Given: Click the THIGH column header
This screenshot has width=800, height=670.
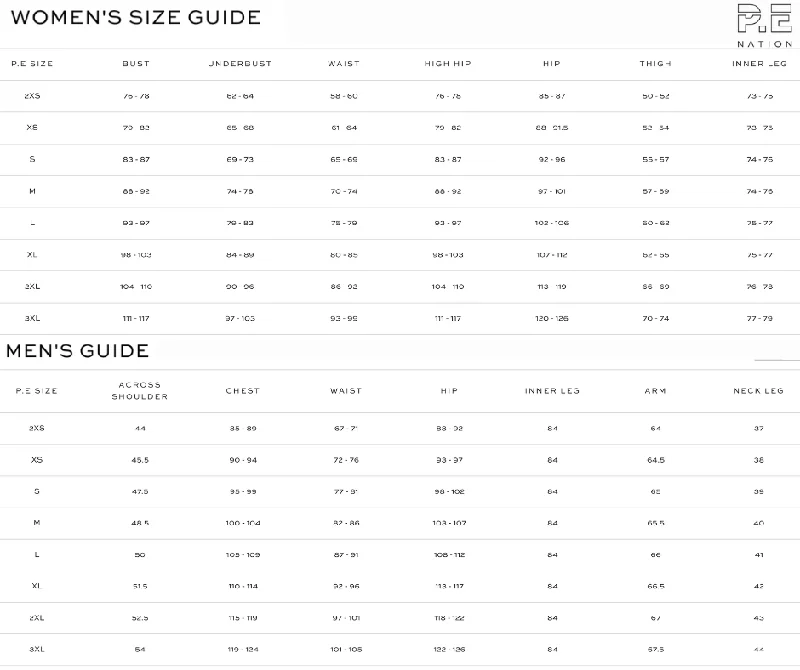Looking at the screenshot, I should click(656, 64).
